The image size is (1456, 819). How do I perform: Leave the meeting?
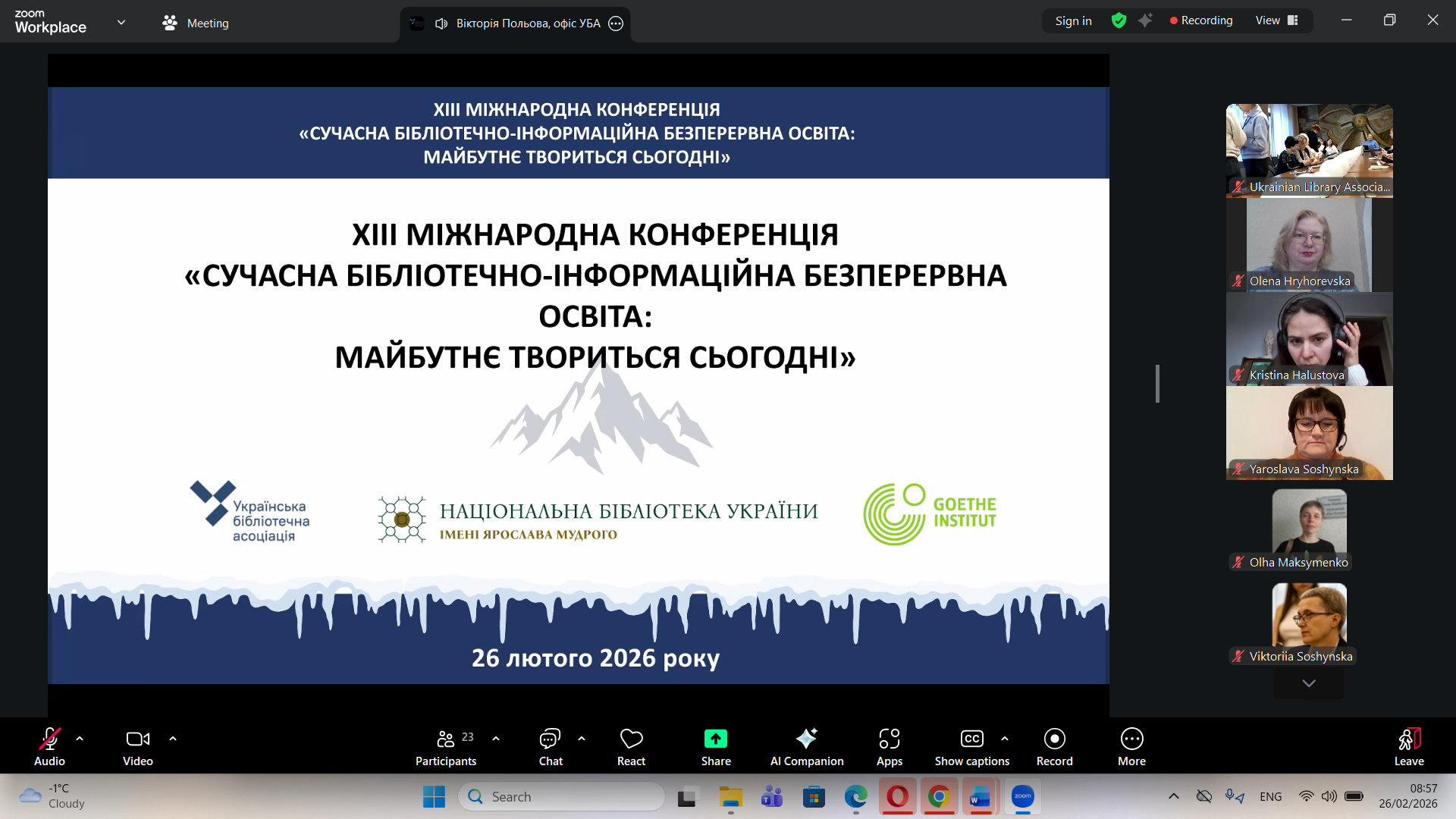point(1408,747)
